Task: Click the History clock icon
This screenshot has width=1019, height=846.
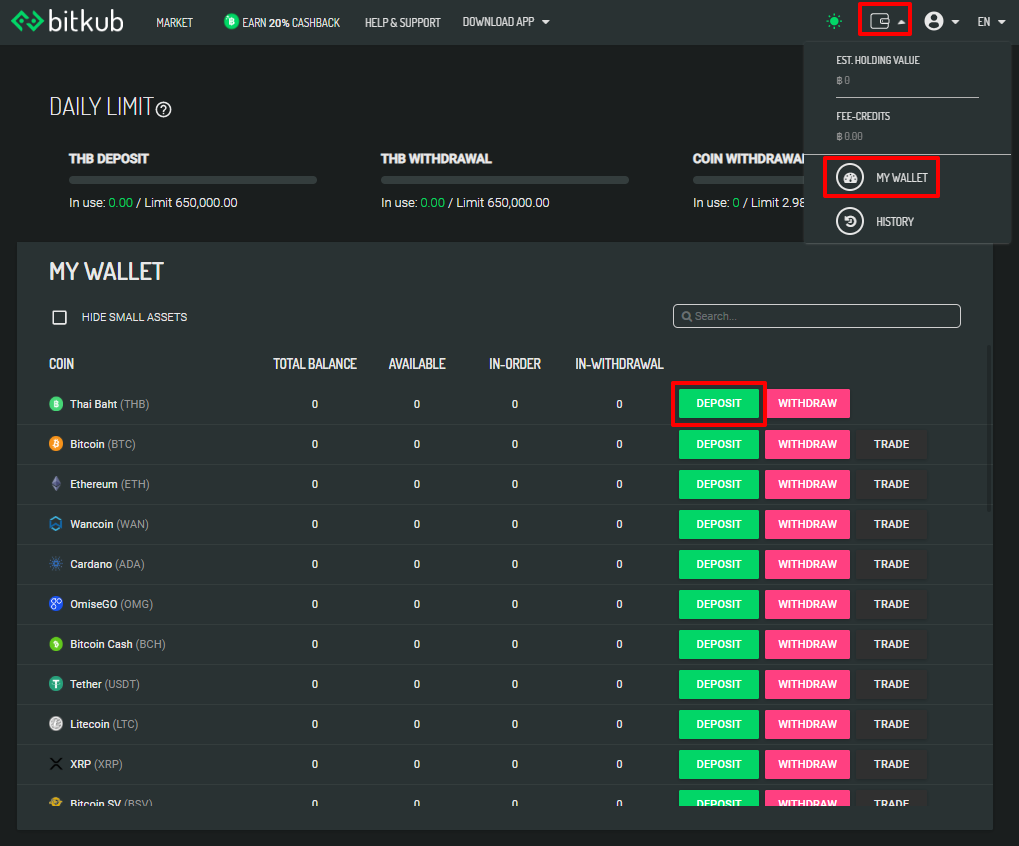Action: tap(849, 222)
